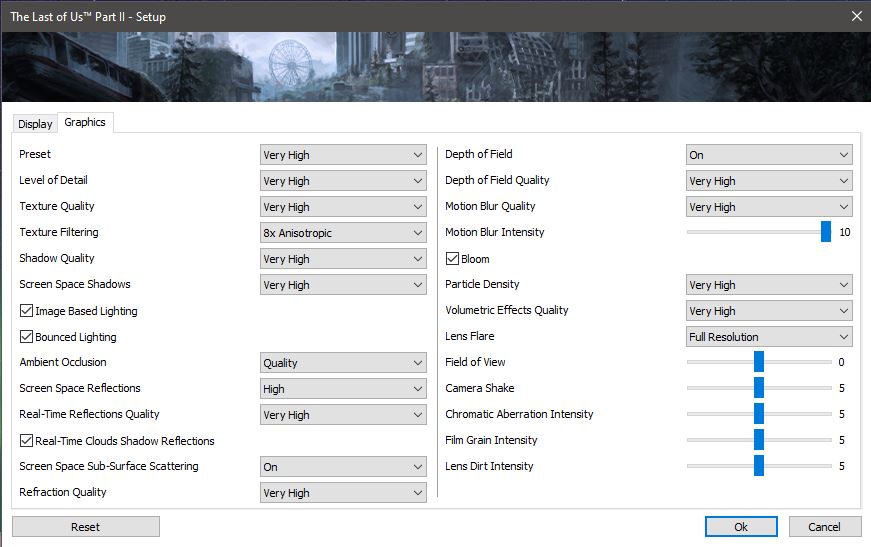Image resolution: width=871 pixels, height=547 pixels.
Task: Click Field of View slider handle
Action: click(x=759, y=362)
